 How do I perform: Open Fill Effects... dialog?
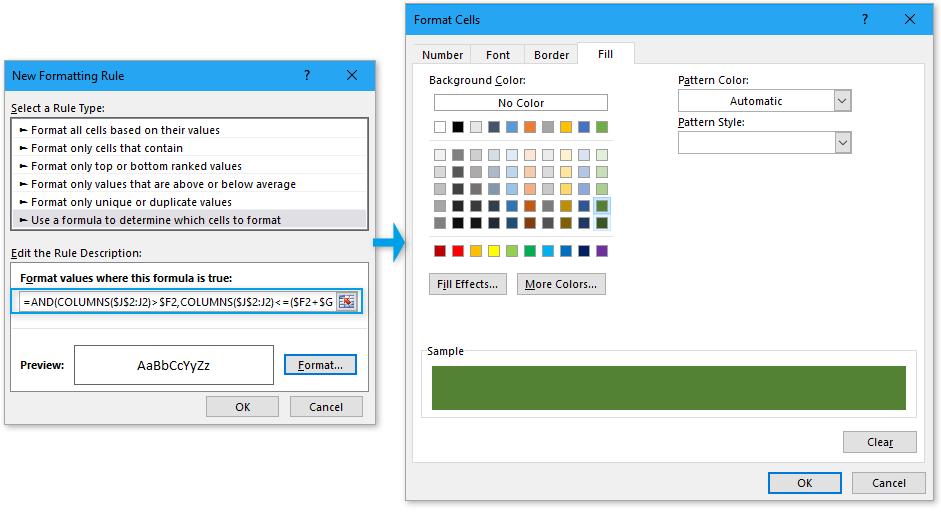pos(467,284)
